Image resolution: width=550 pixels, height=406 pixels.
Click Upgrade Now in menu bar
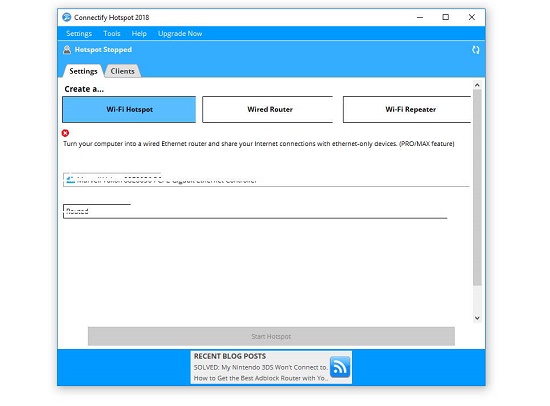[180, 34]
